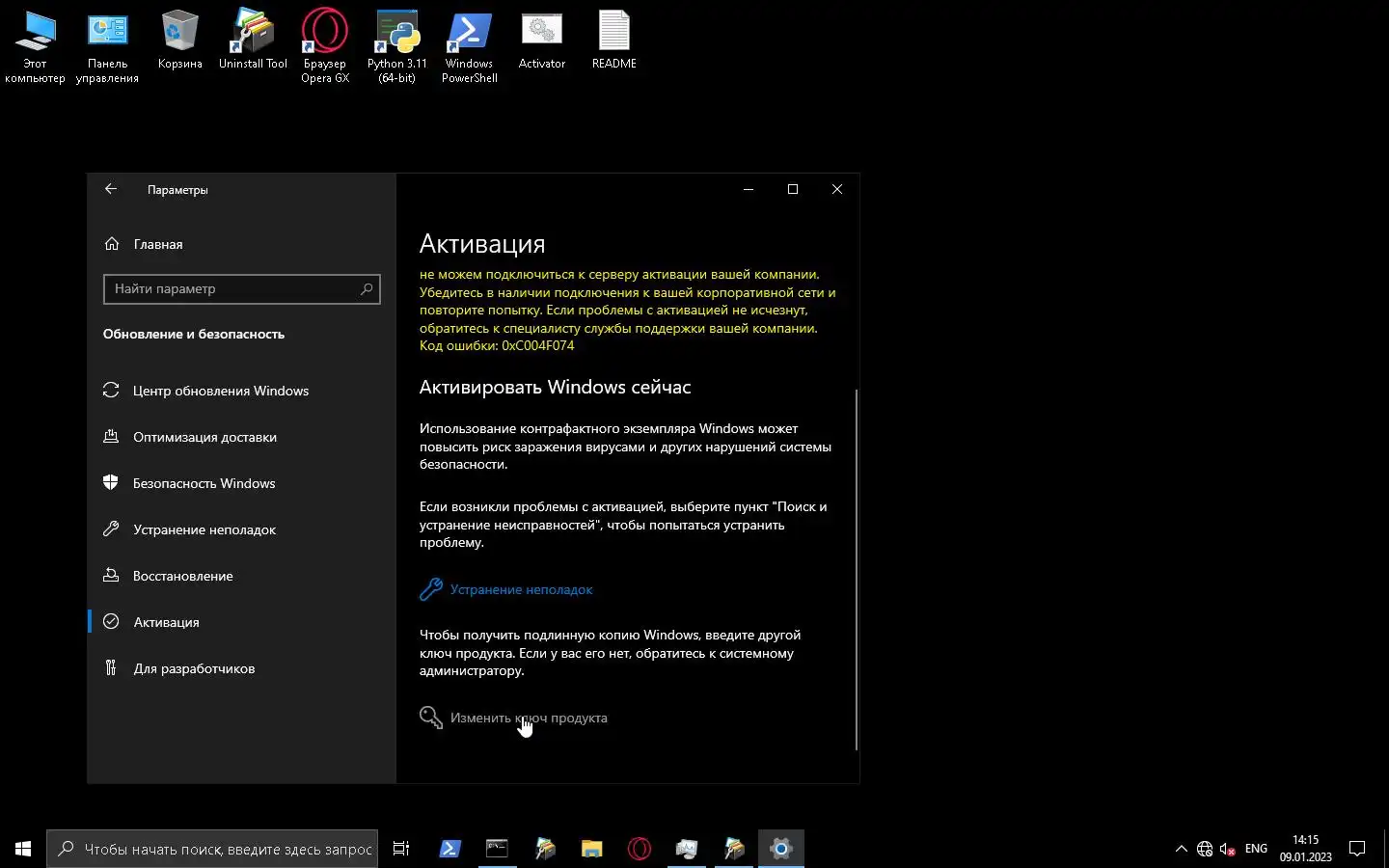Open PowerShell from the taskbar
The width and height of the screenshot is (1389, 868).
(x=449, y=849)
